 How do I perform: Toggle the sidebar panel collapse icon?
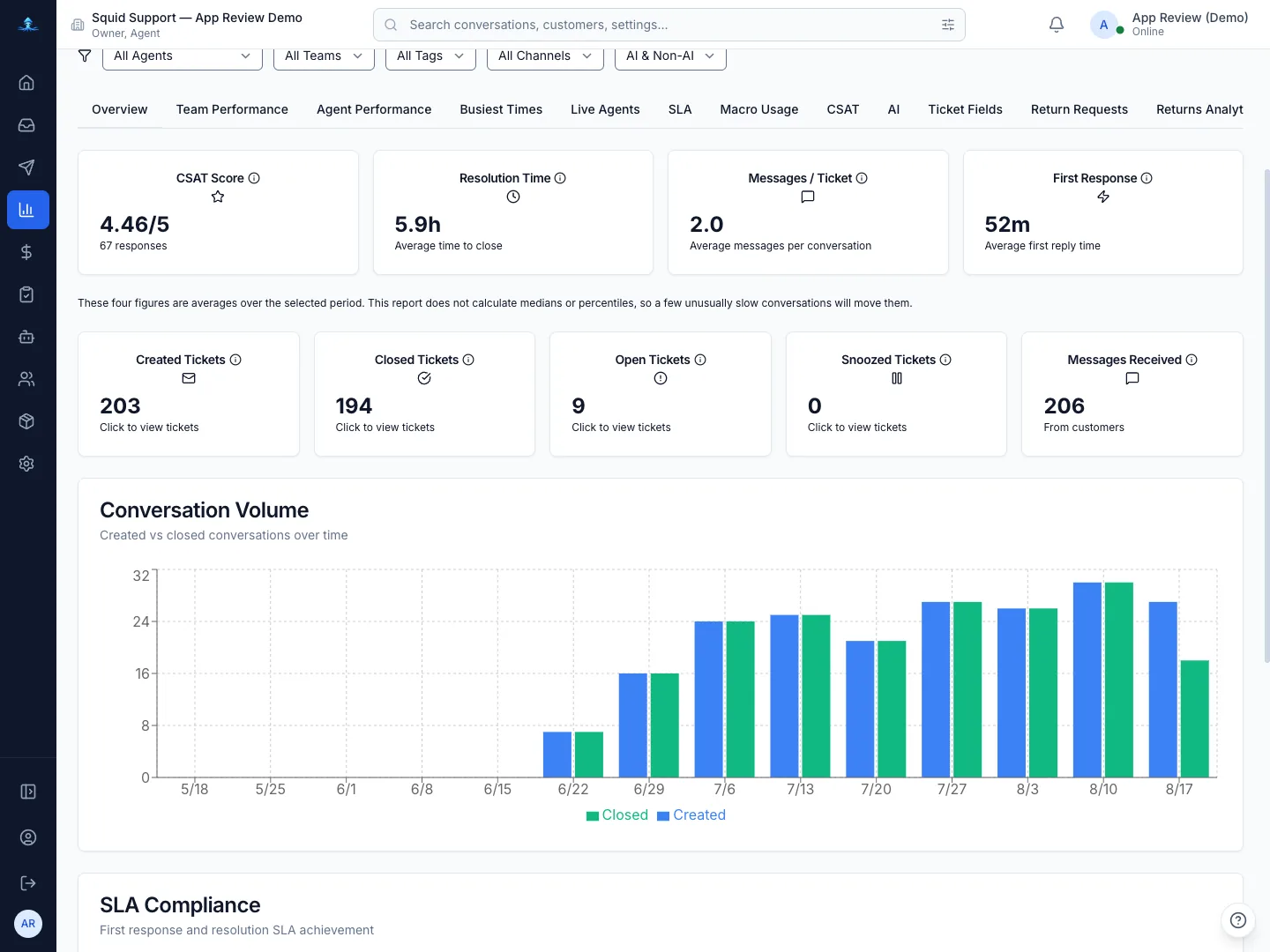click(28, 792)
